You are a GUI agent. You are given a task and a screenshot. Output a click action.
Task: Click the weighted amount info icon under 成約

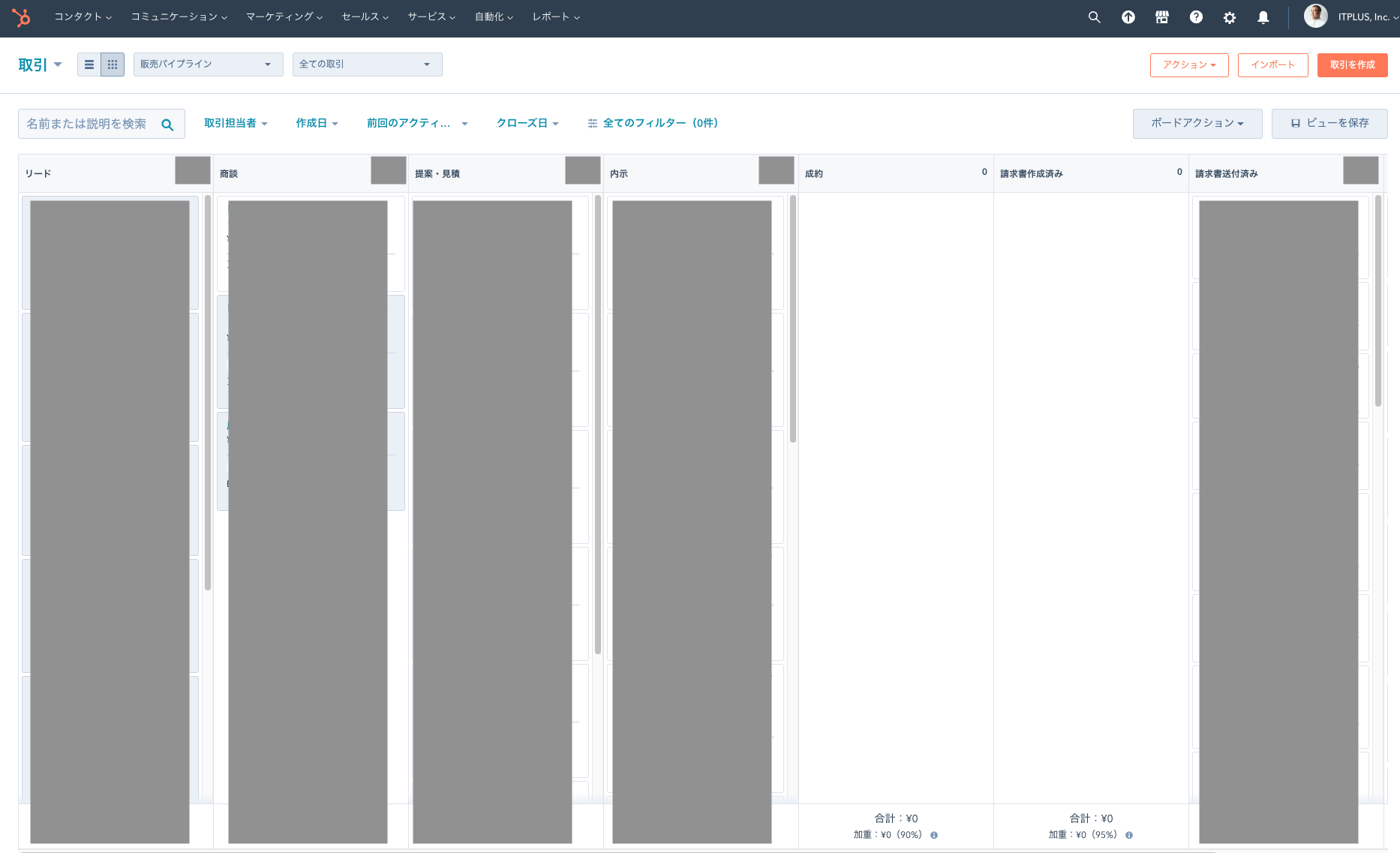[x=934, y=833]
